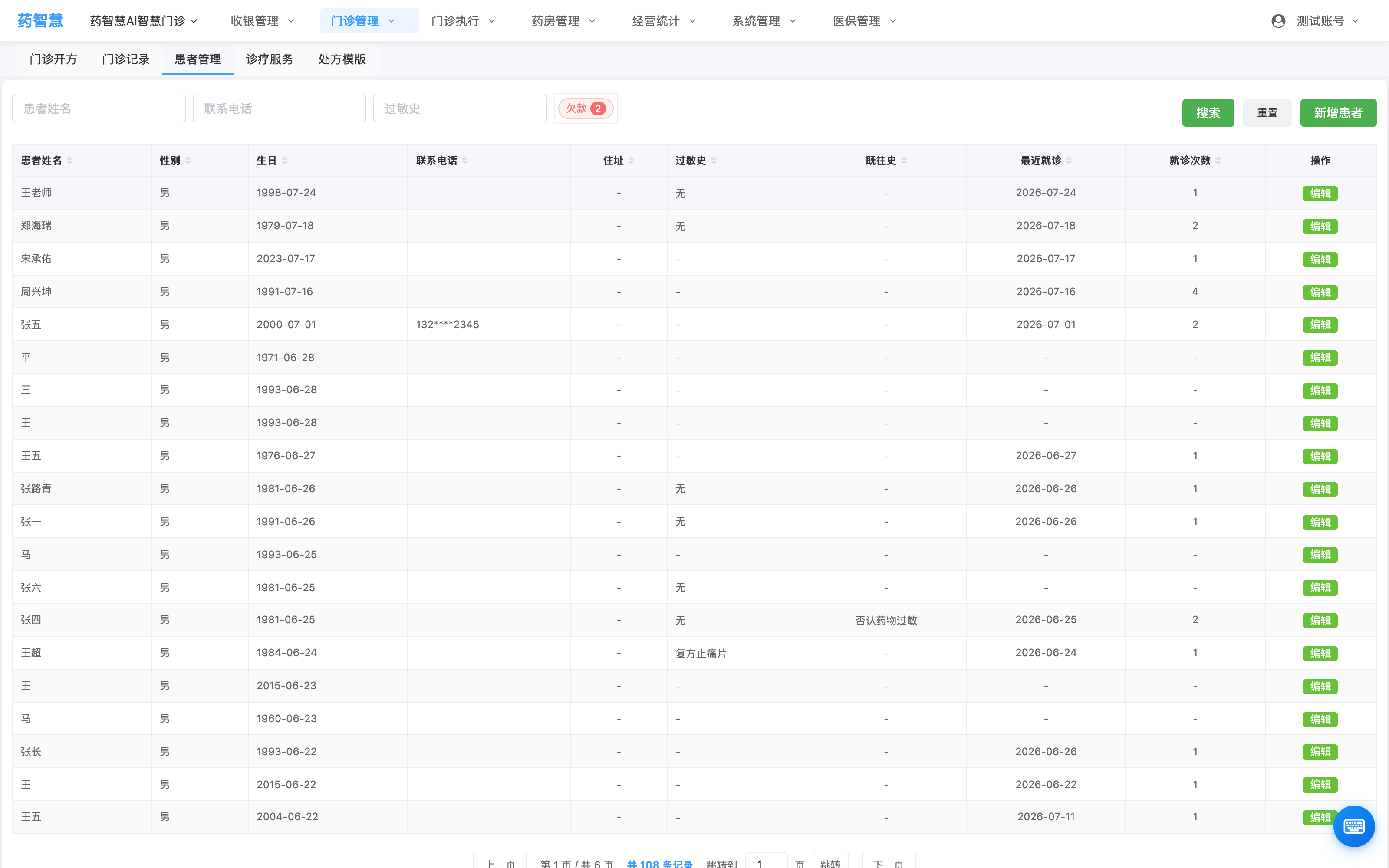Switch to the 门诊记录 tab
This screenshot has width=1389, height=868.
(126, 59)
